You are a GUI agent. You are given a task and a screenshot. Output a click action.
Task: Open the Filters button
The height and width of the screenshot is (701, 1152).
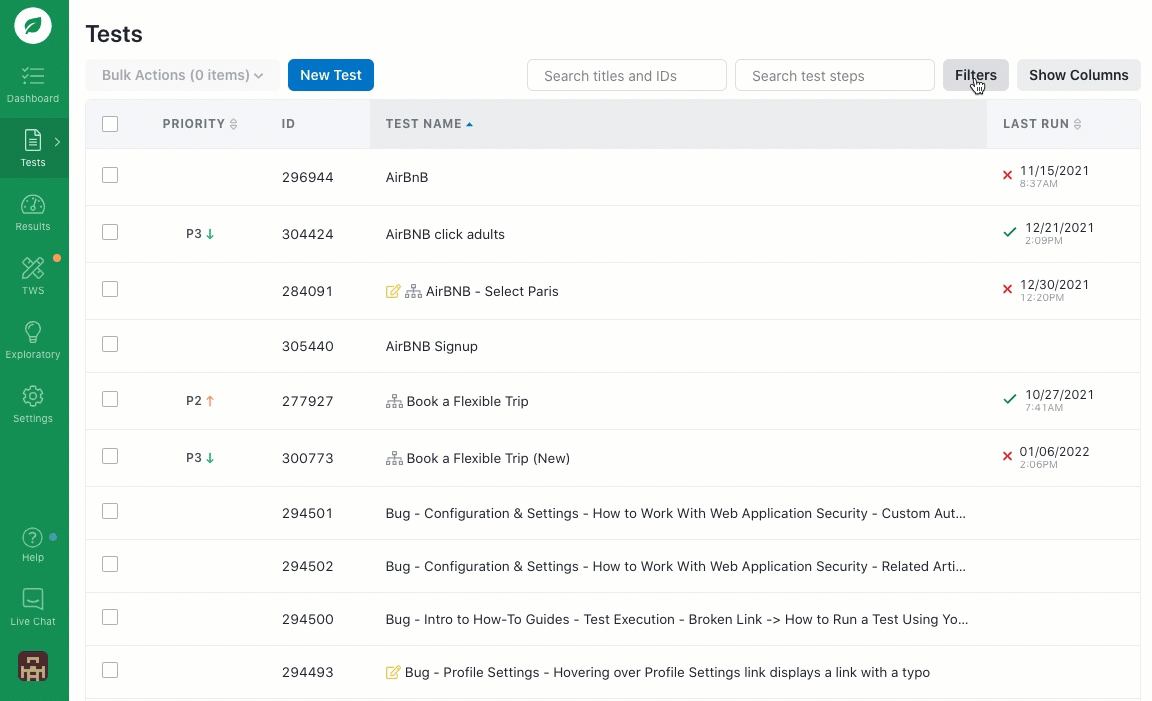[x=976, y=75]
